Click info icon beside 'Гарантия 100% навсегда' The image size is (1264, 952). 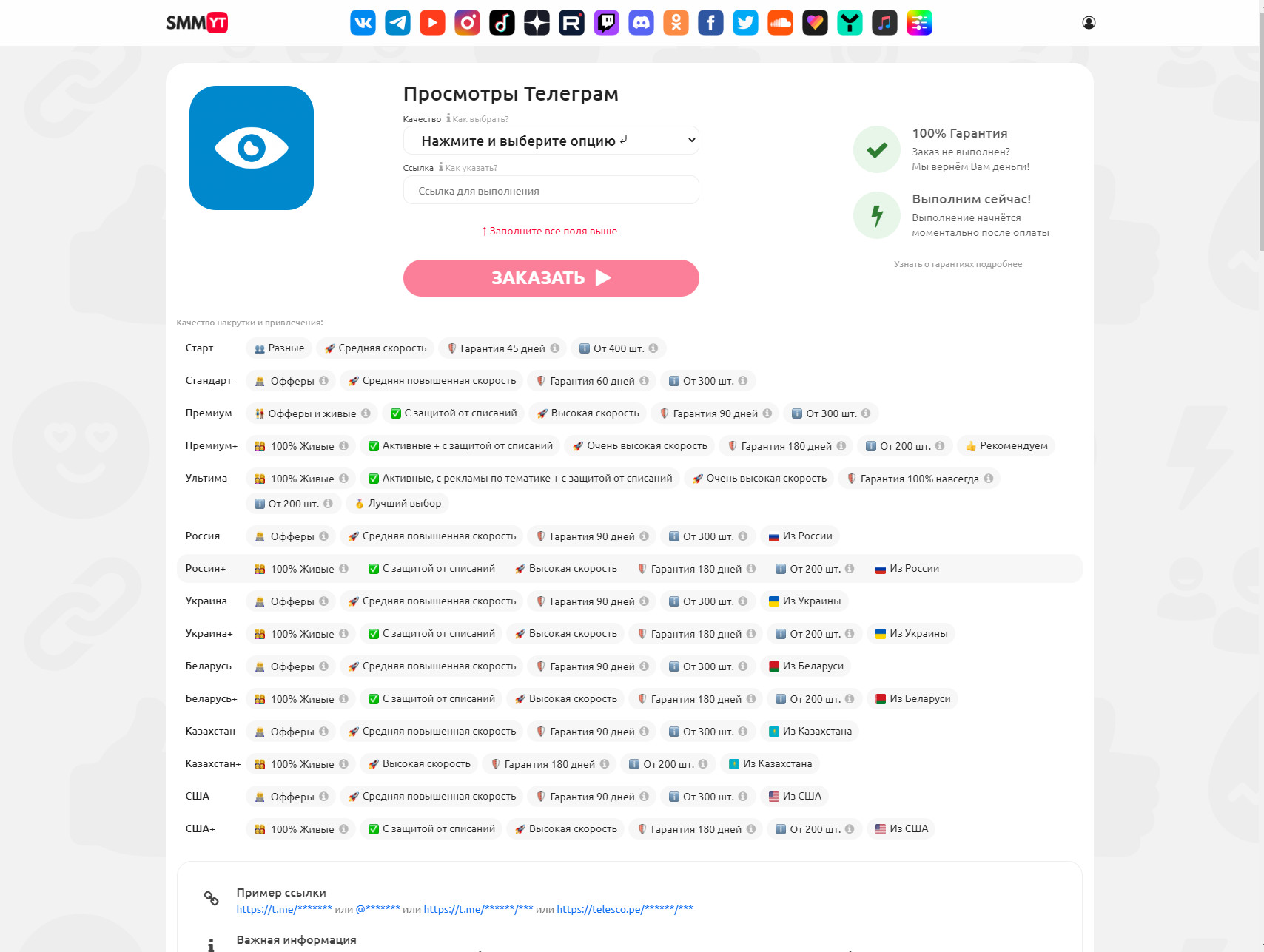coord(988,479)
